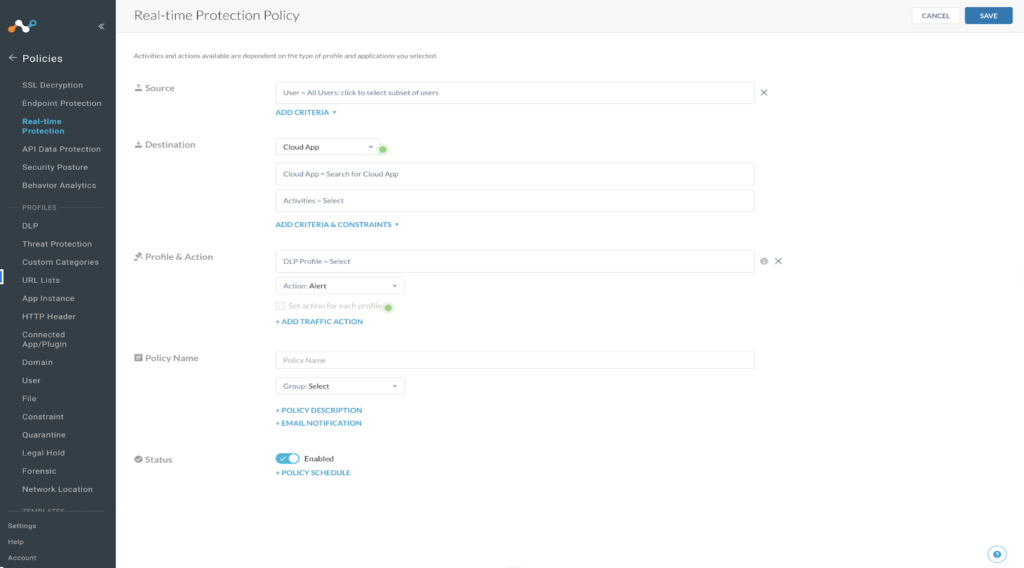The image size is (1024, 568).
Task: Open the Cloud App destination dropdown
Action: pyautogui.click(x=328, y=147)
